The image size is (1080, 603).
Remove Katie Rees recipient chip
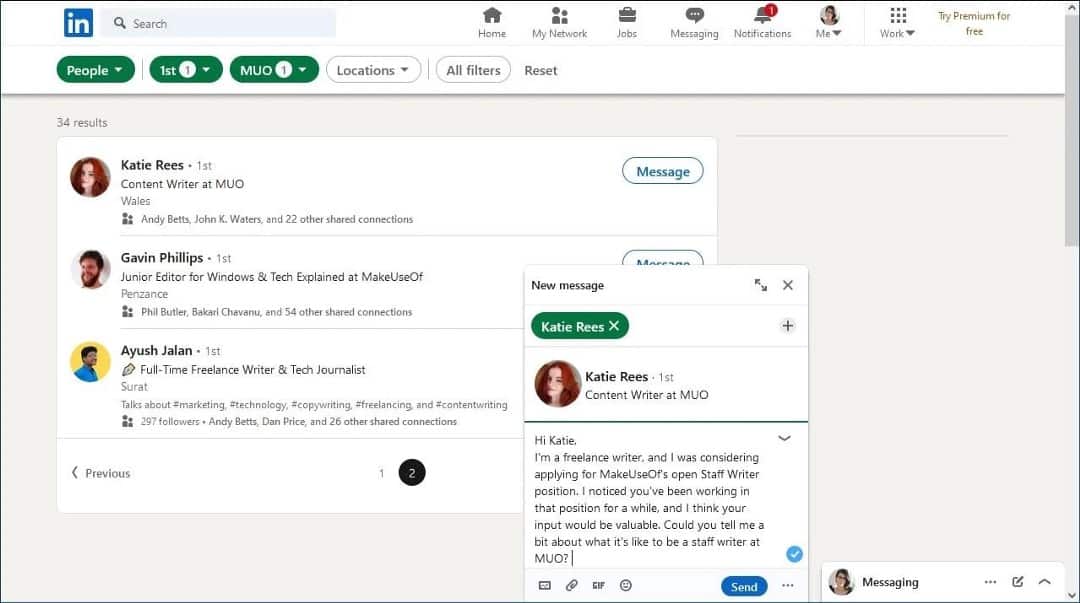click(614, 326)
